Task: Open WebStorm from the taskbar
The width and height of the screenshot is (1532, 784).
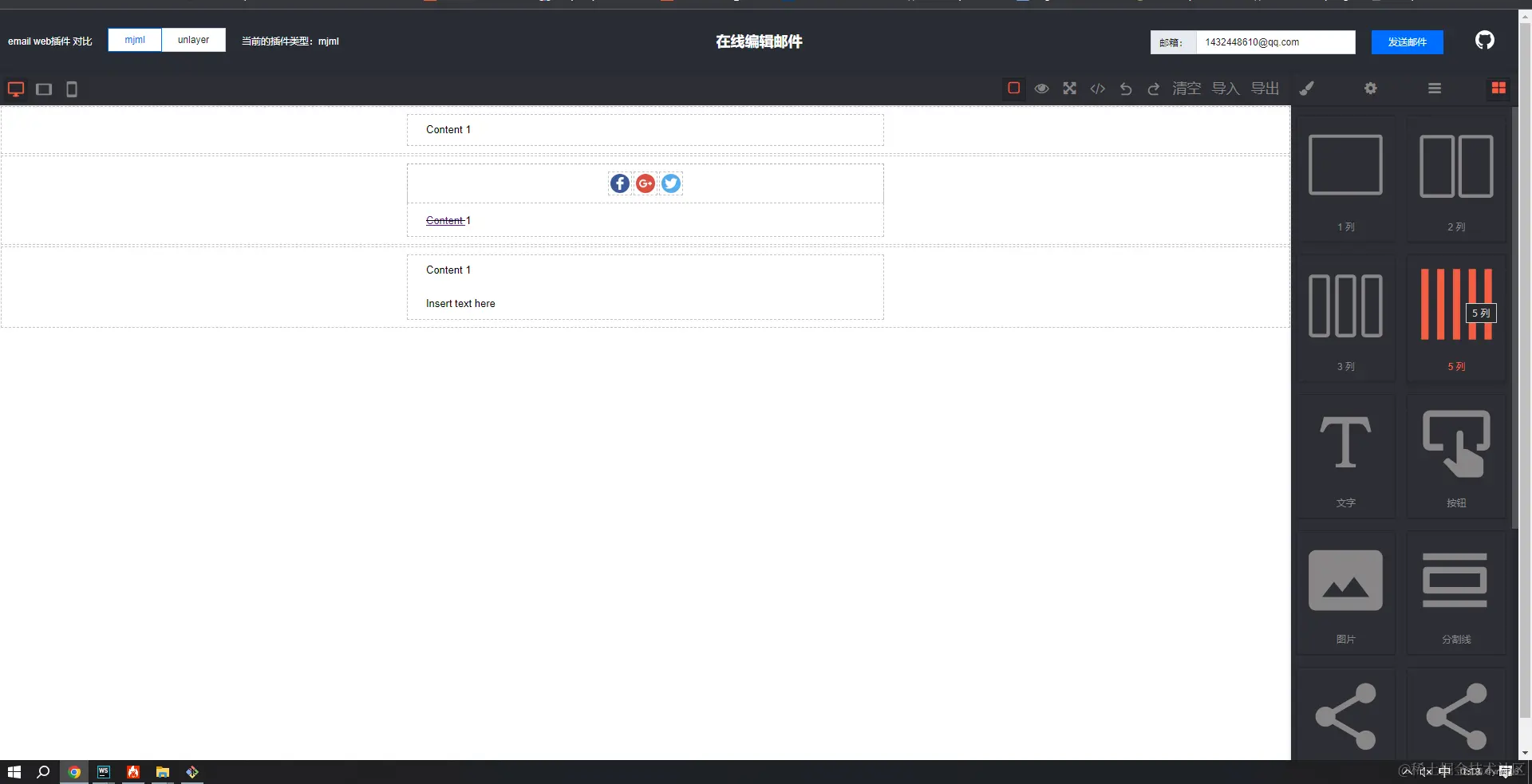Action: [x=104, y=772]
